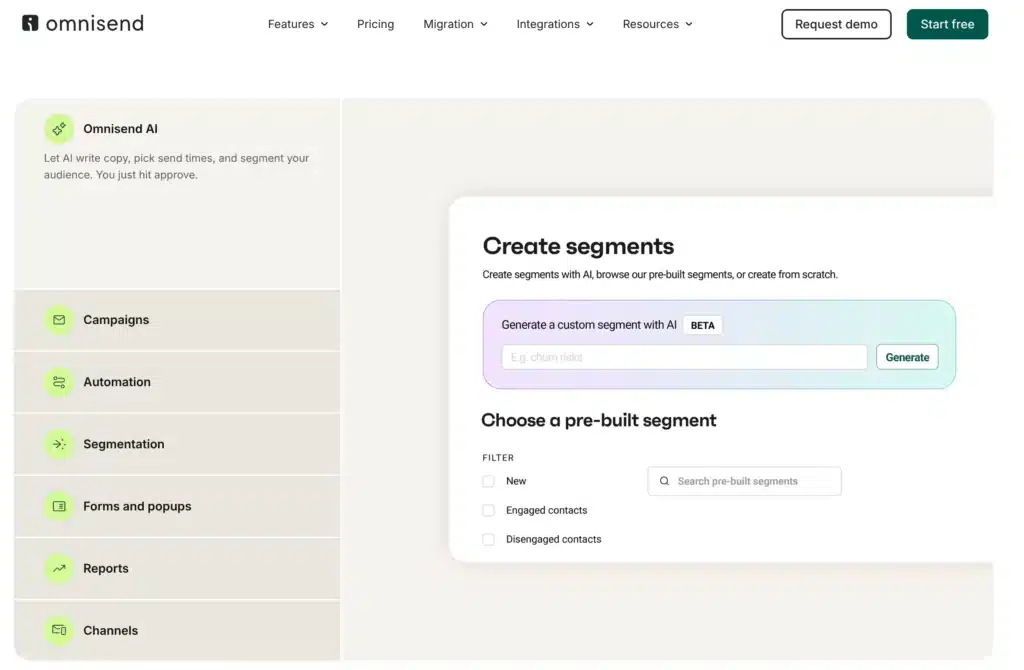The width and height of the screenshot is (1024, 670).
Task: Expand the Migration menu chevron
Action: coord(484,24)
